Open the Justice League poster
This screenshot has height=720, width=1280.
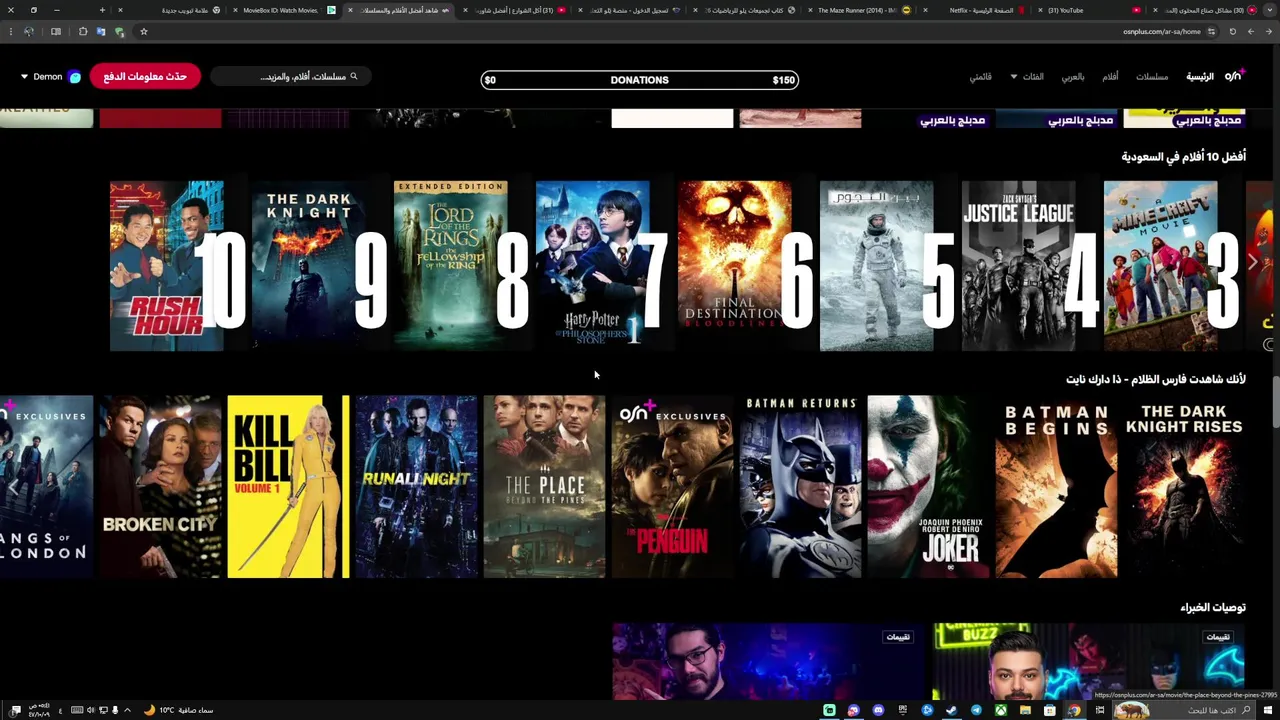pyautogui.click(x=1019, y=266)
